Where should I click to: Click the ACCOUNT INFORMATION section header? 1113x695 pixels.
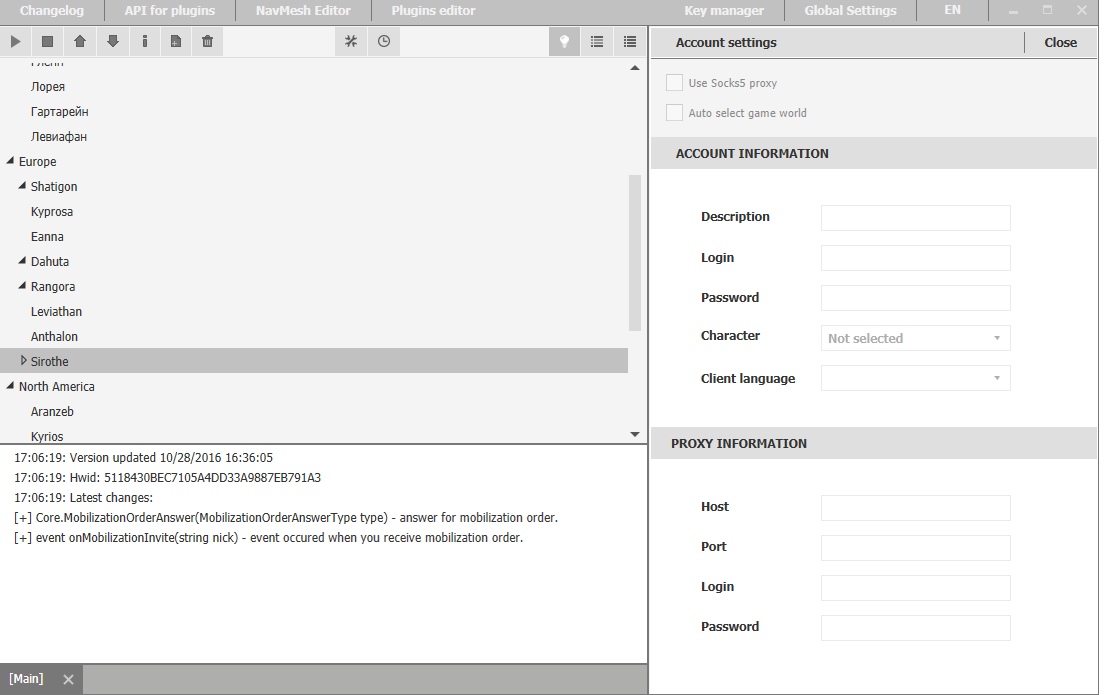(x=874, y=153)
